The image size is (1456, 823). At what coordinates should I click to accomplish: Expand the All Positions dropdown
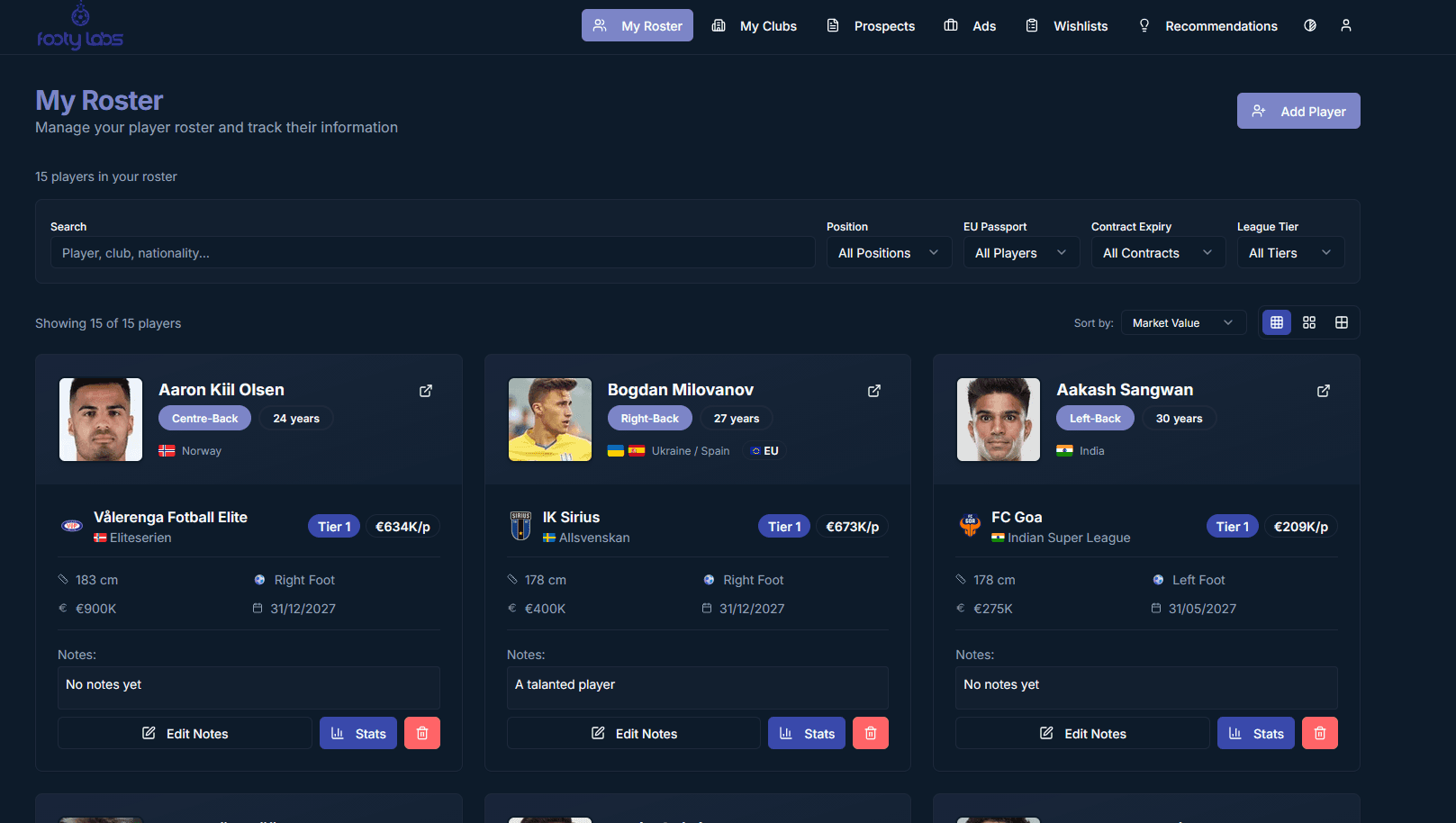coord(888,253)
